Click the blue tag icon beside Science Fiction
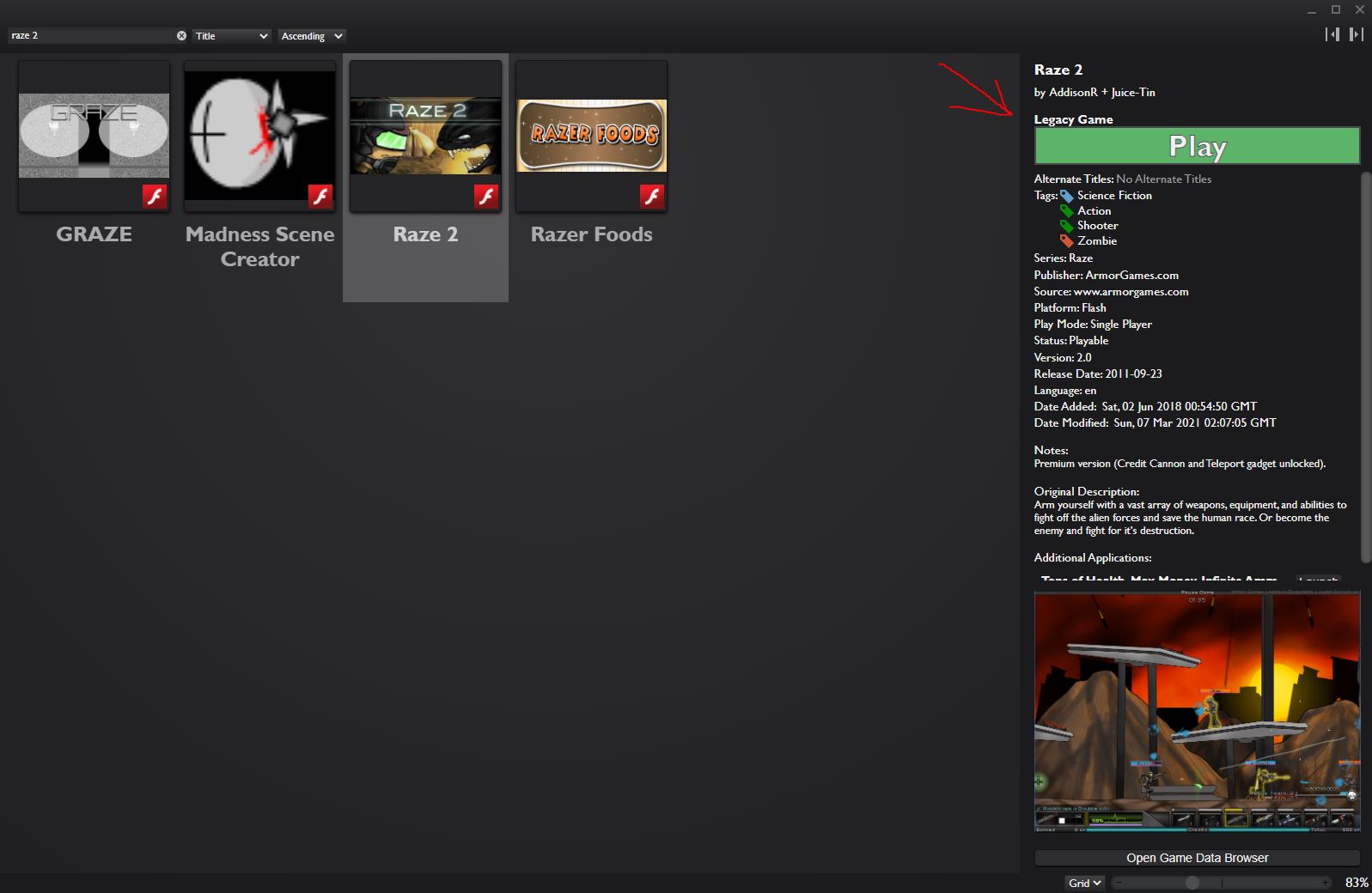 point(1067,196)
